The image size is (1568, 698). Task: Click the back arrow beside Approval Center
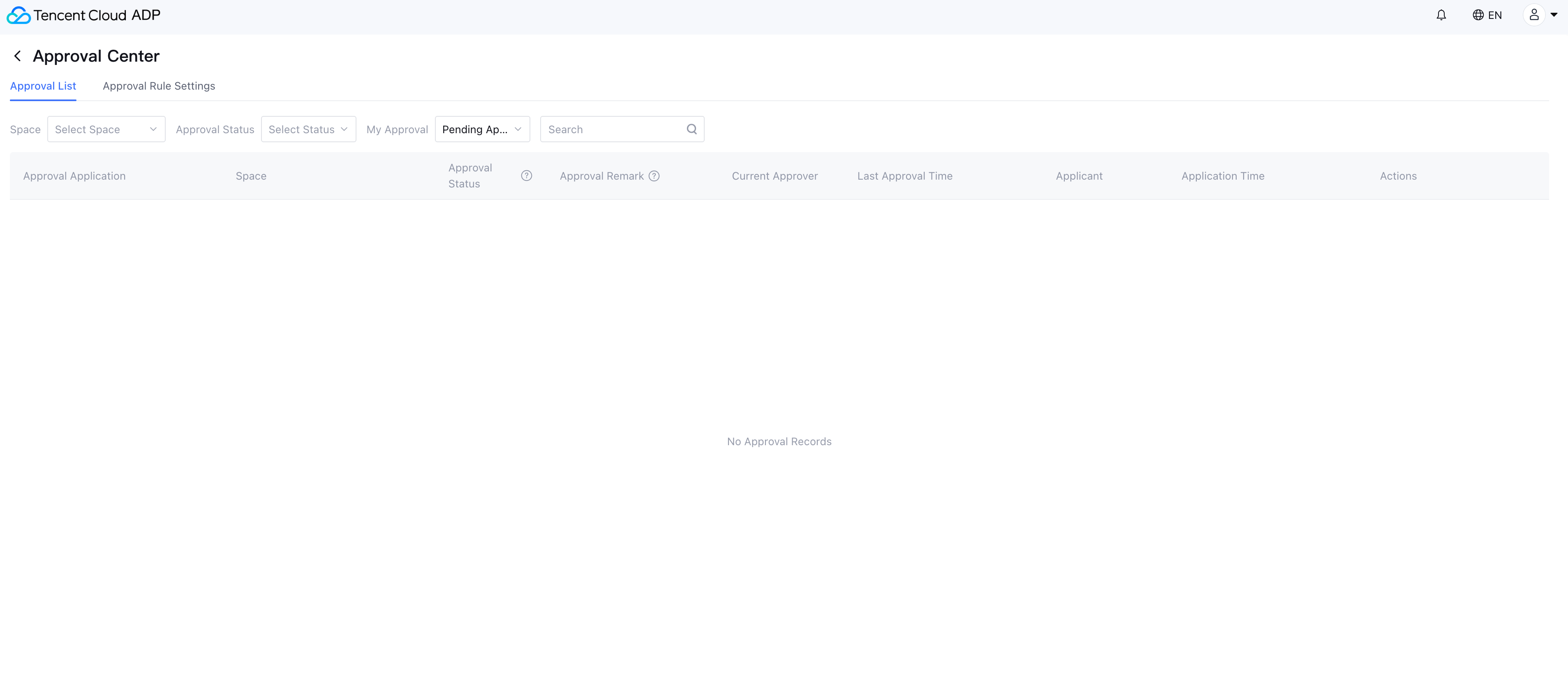pos(18,56)
